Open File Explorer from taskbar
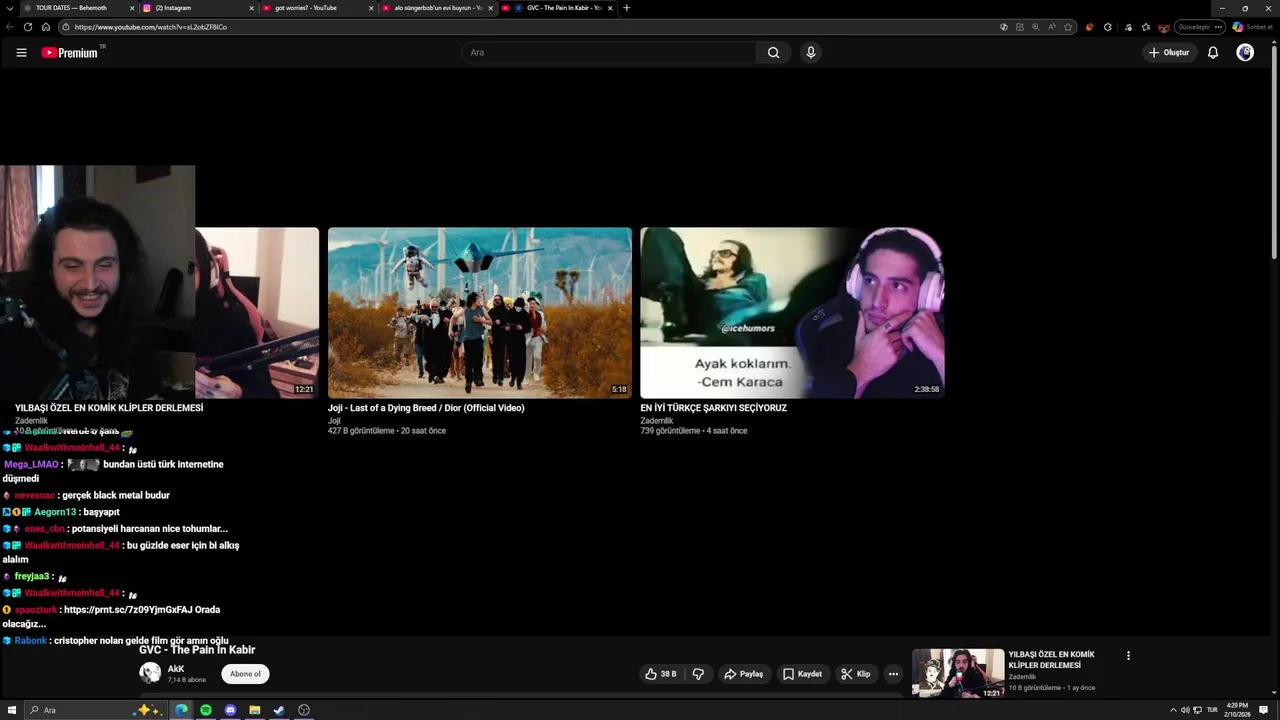The image size is (1280, 720). pos(255,710)
